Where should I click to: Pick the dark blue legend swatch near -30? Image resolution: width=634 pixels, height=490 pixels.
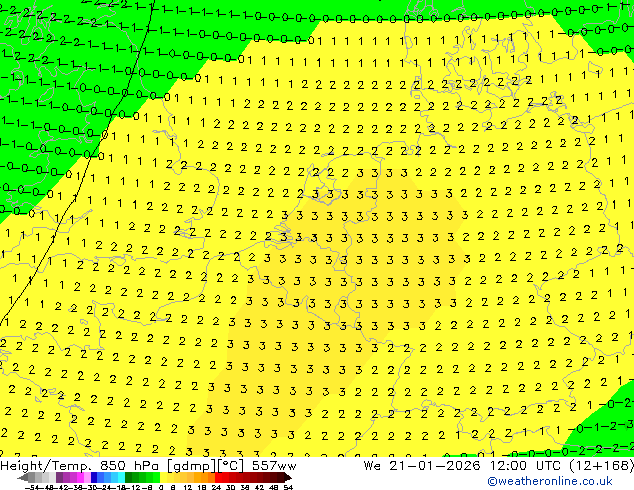click(94, 477)
